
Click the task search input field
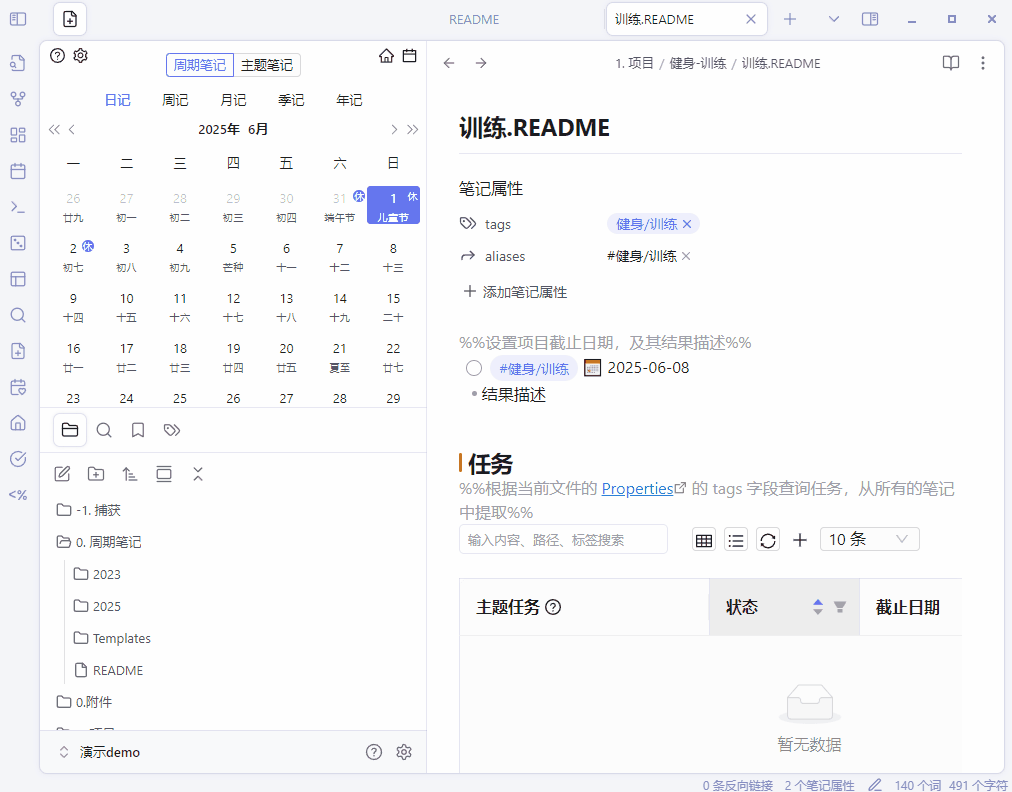pos(563,540)
